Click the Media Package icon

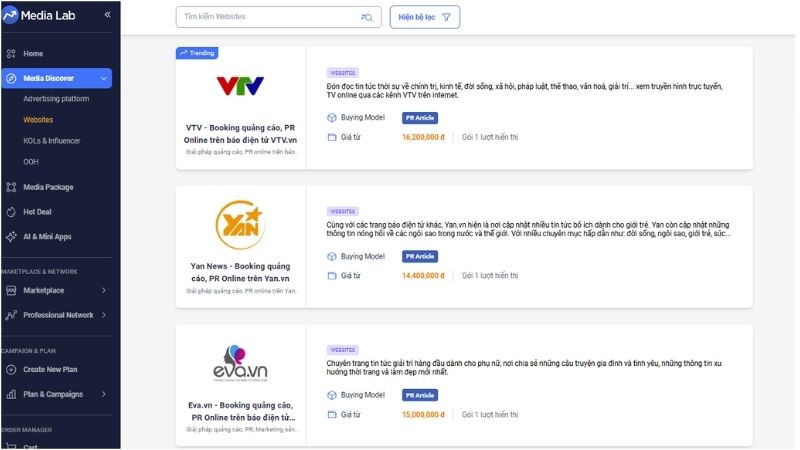pos(11,187)
